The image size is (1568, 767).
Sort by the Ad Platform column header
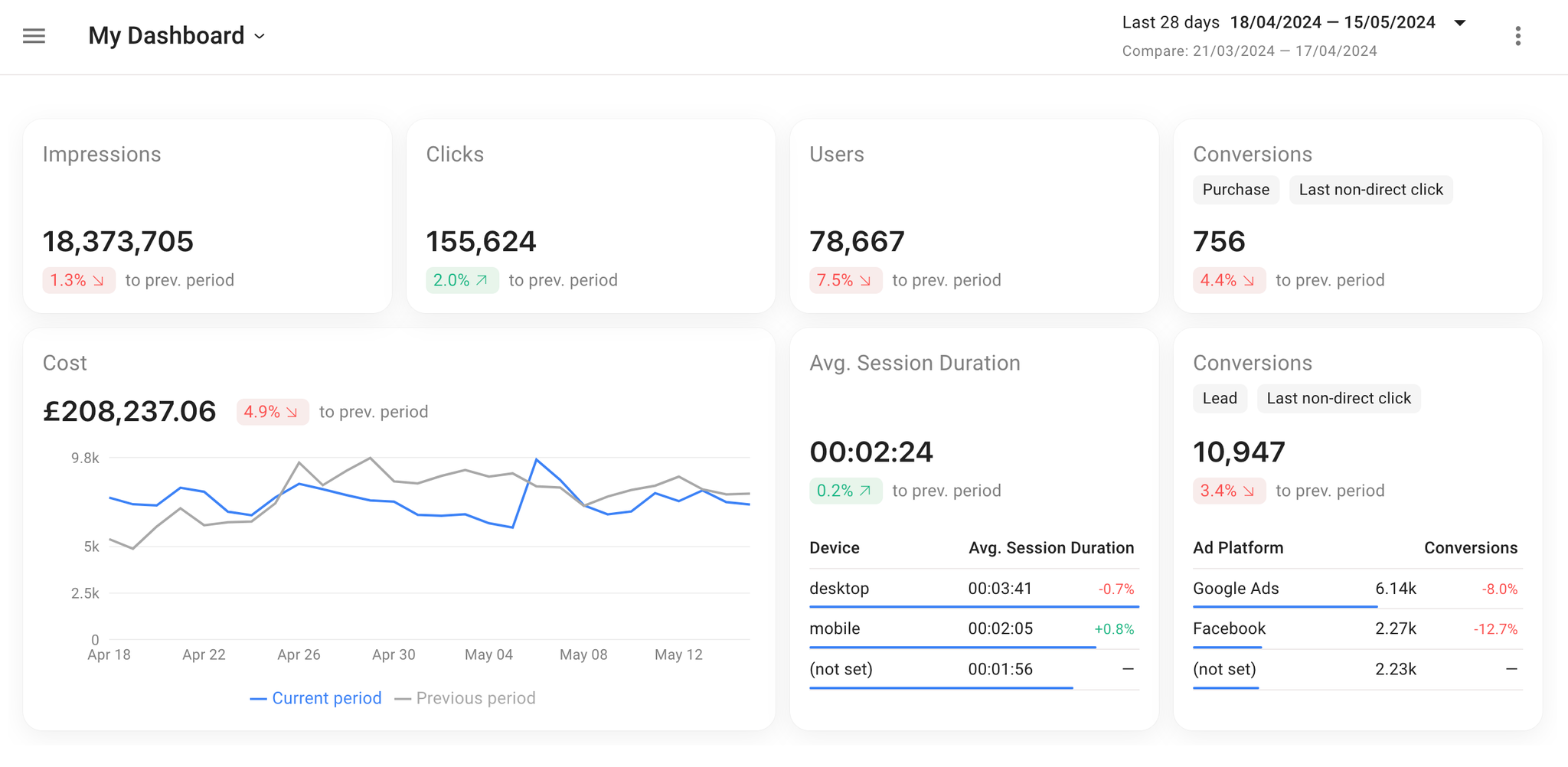tap(1238, 548)
